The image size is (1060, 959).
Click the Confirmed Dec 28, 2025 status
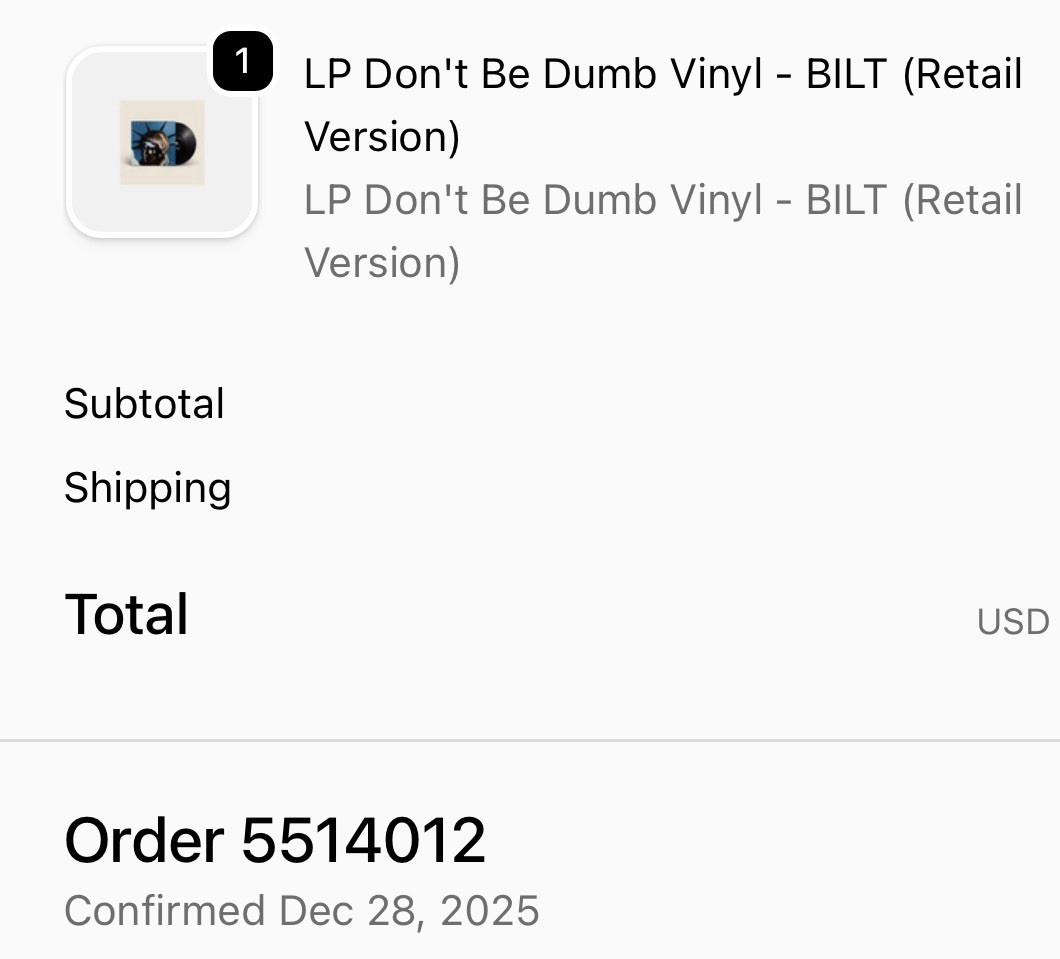[x=302, y=910]
